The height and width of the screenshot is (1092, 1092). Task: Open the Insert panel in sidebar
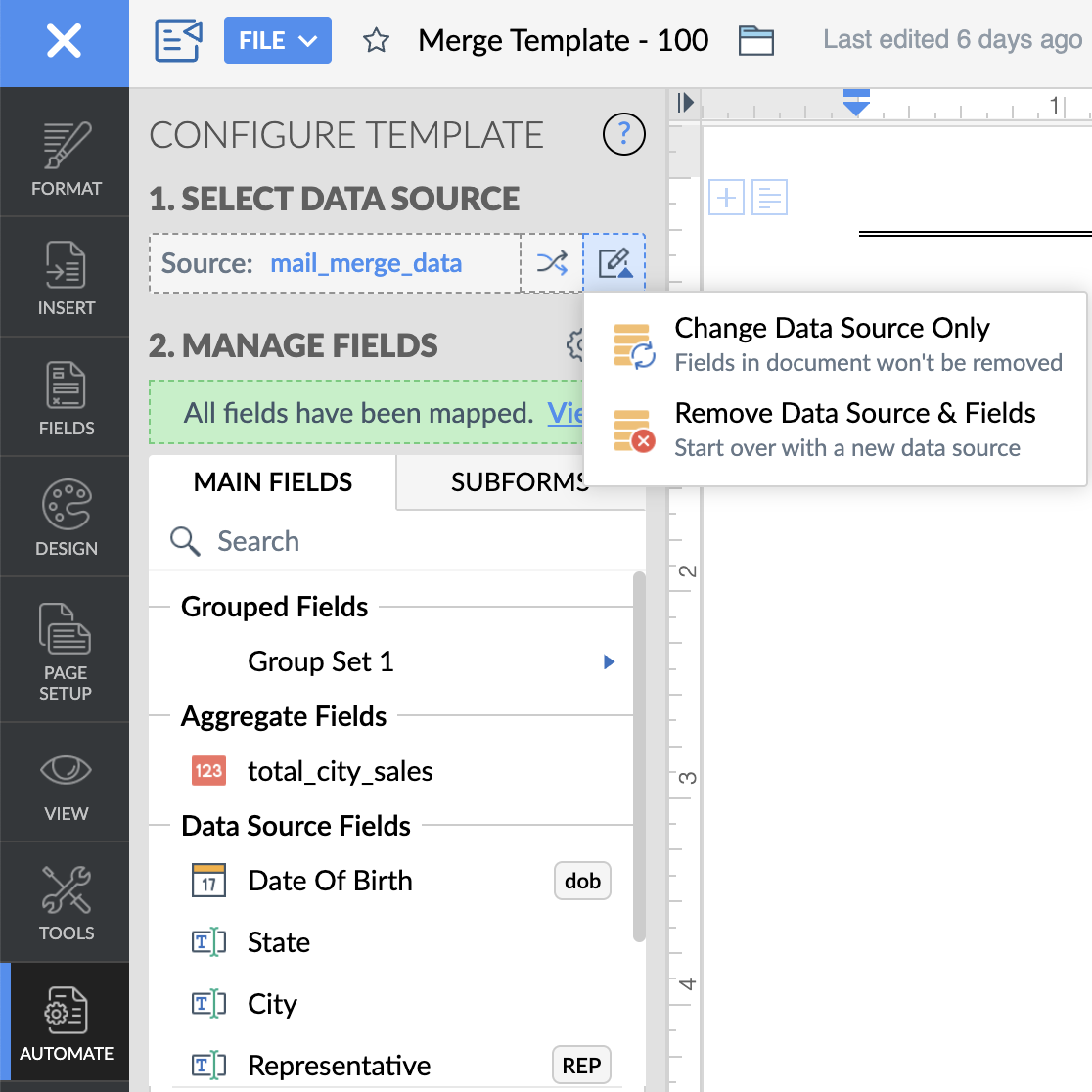coord(66,278)
